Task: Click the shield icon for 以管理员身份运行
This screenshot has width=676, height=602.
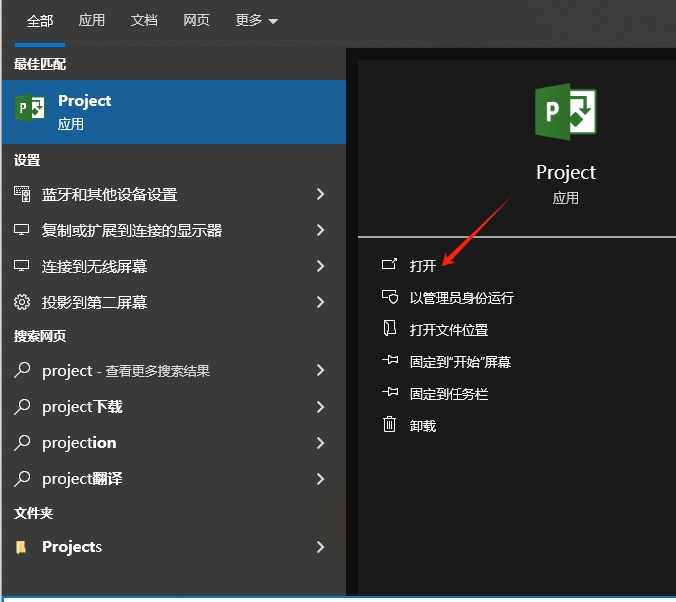Action: click(390, 296)
